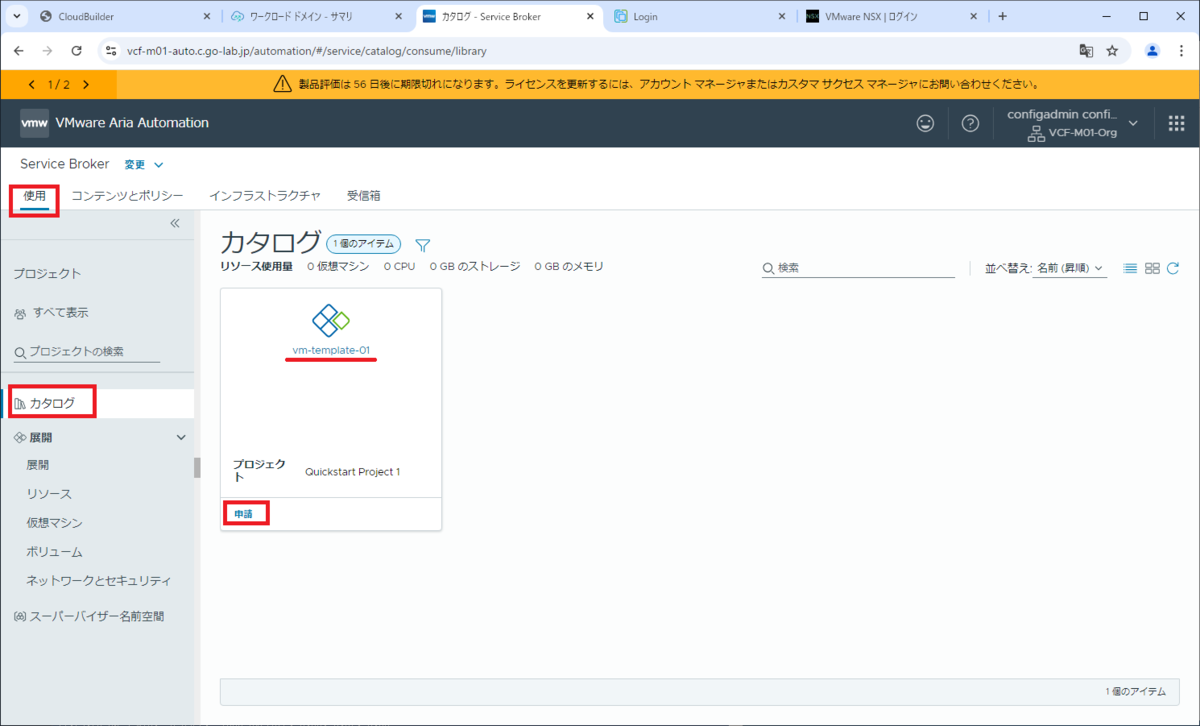This screenshot has width=1200, height=726.
Task: Open 仮想マシン in the sidebar
Action: tap(54, 523)
